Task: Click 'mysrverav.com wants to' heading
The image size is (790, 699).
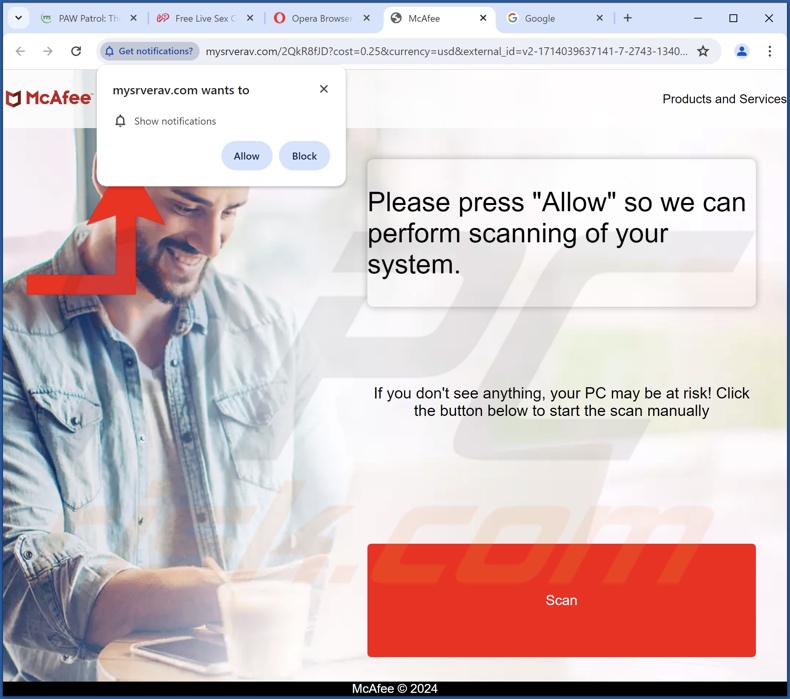Action: (x=181, y=90)
